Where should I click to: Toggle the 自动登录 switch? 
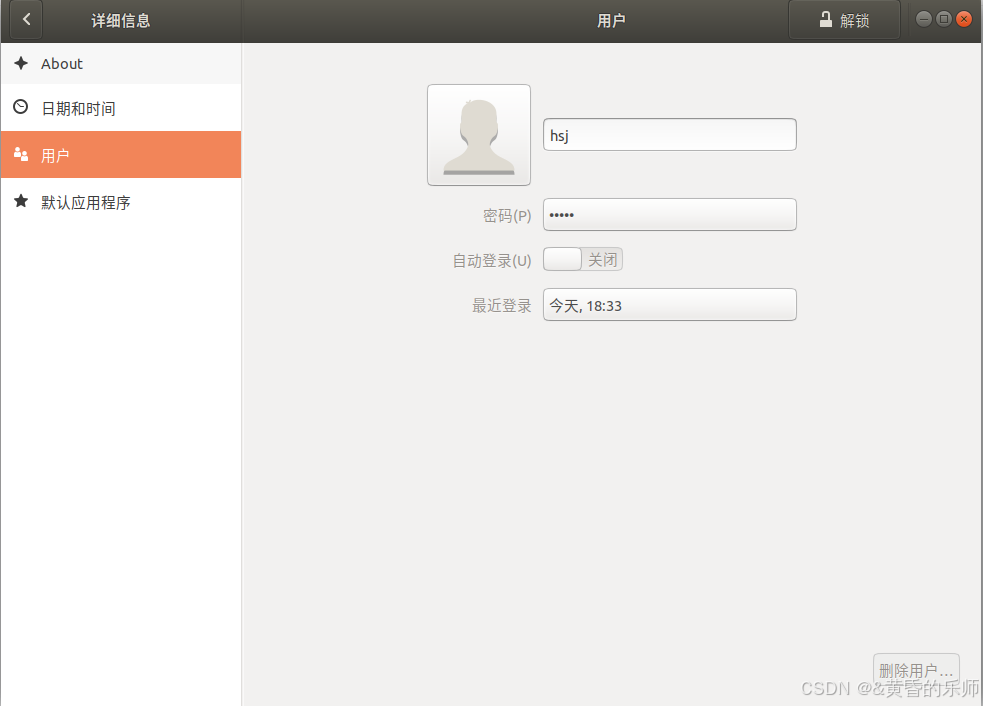[582, 259]
